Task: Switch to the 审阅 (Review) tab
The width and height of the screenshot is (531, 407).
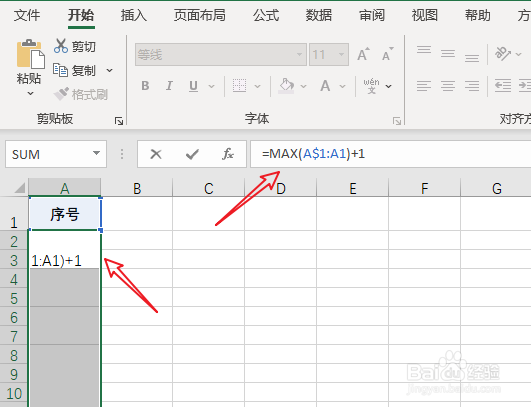Action: (372, 15)
